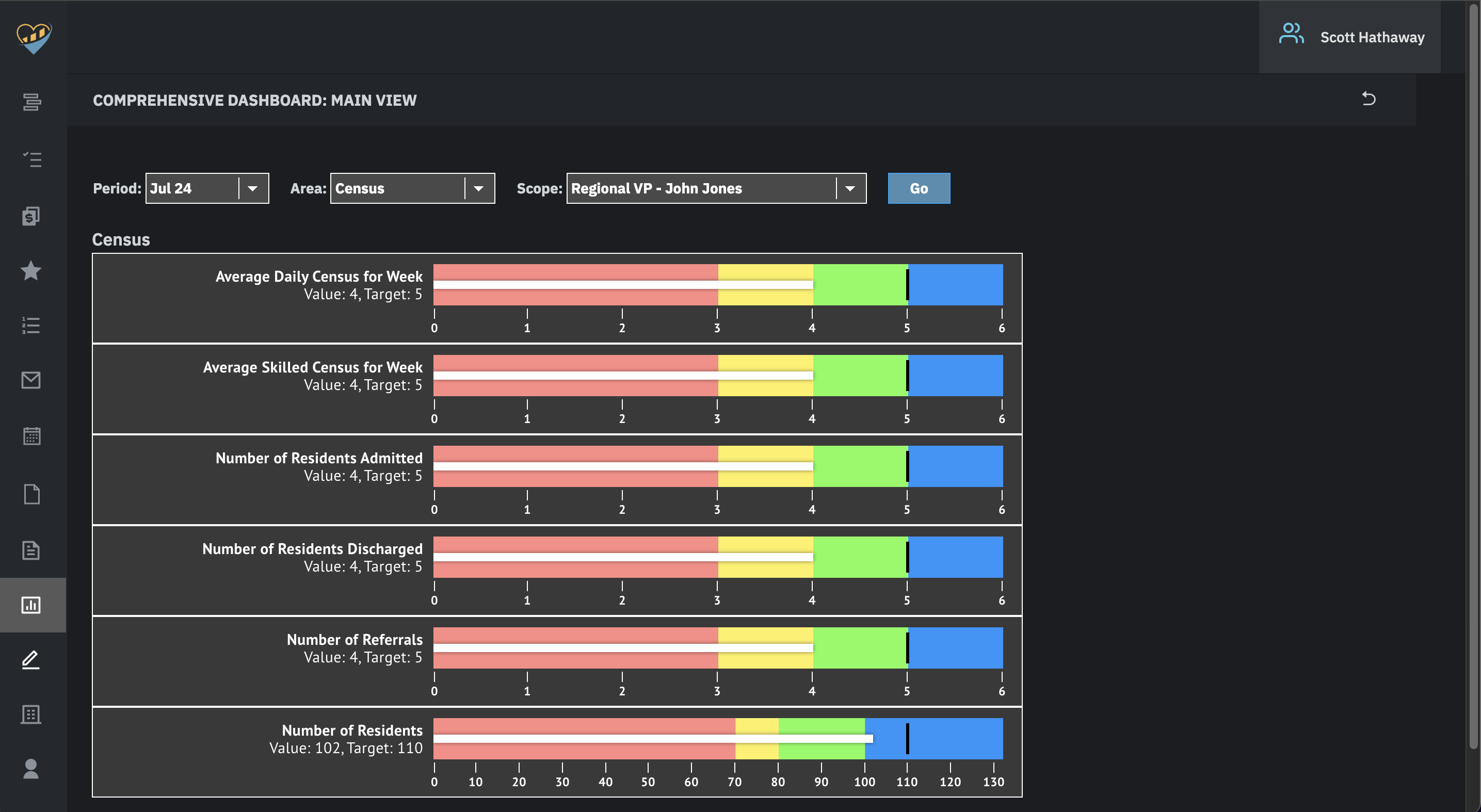Screen dimensions: 1481x812
Task: Click the target marker on Number of Residents bar
Action: [907, 738]
